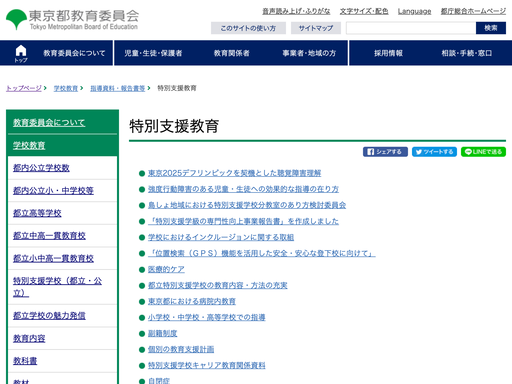The image size is (512, 384).
Task: Open sidebar 学校教育 heading link
Action: pyautogui.click(x=29, y=145)
